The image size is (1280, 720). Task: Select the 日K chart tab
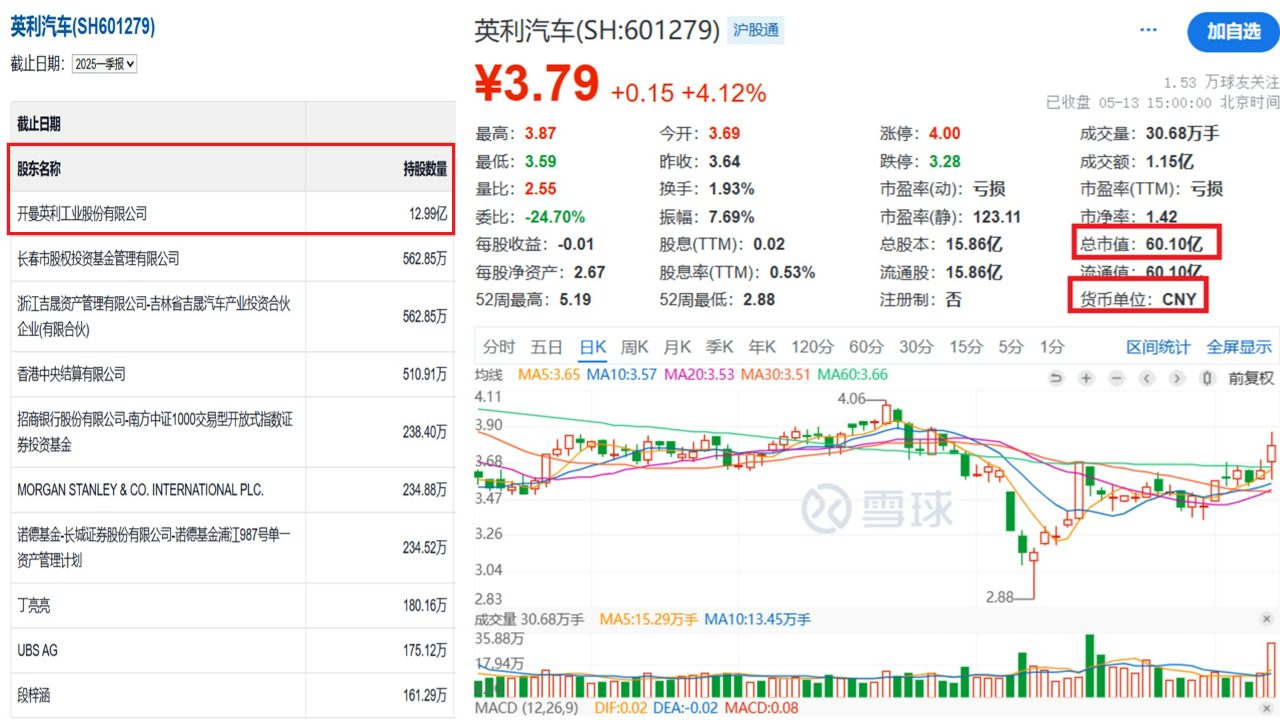592,347
